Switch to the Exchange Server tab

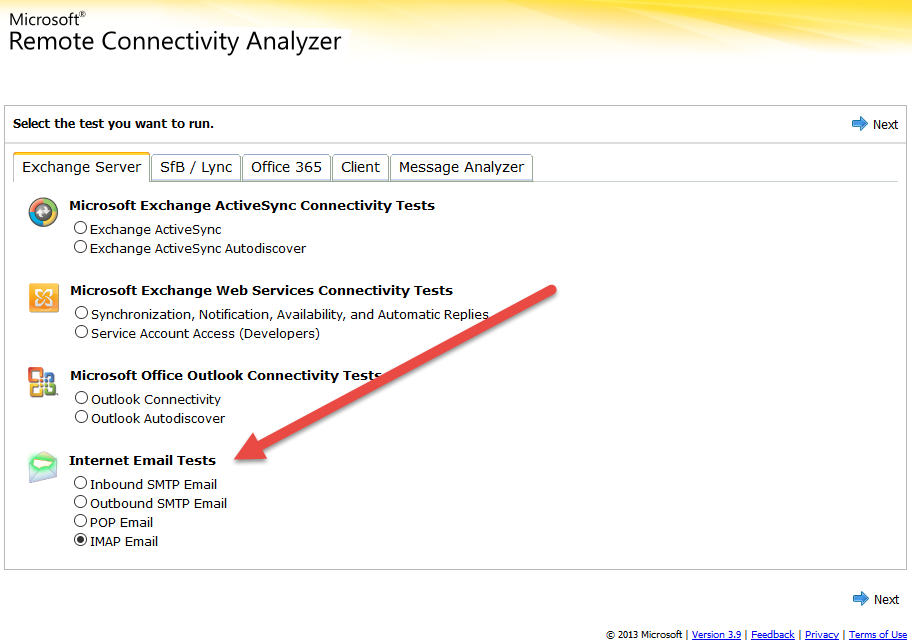point(81,167)
